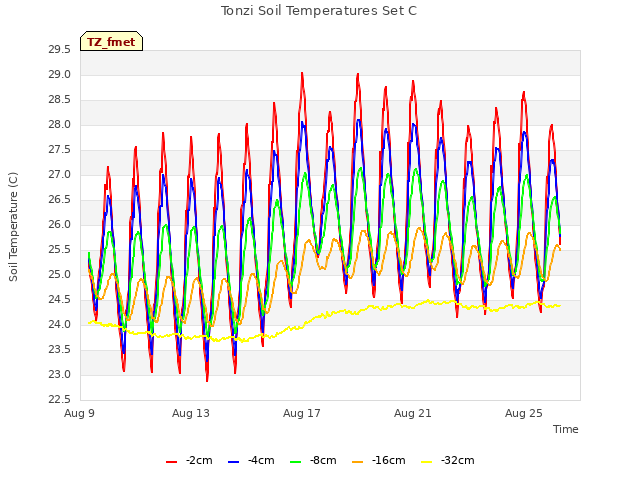Click the TZ_fmet annotation box
640x480 pixels.
point(111,41)
